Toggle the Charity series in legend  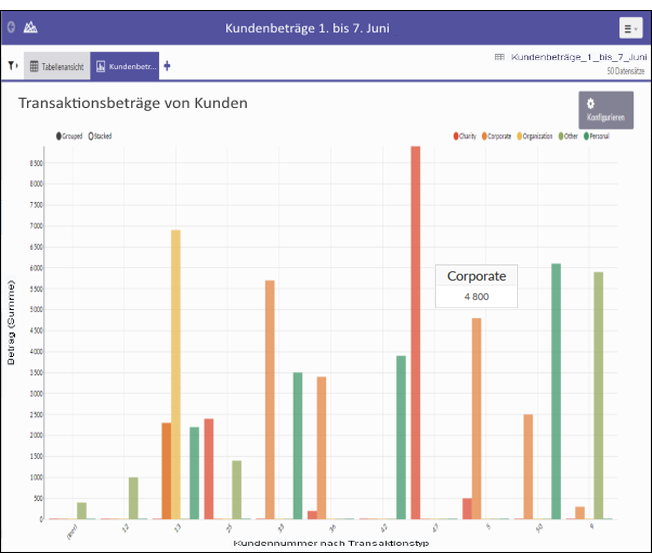click(x=466, y=136)
